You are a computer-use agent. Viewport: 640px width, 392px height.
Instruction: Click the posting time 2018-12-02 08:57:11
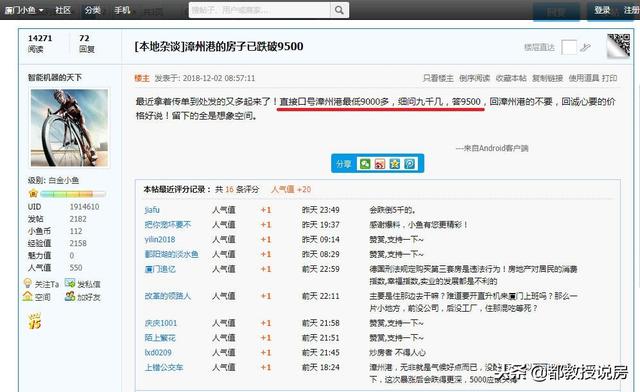click(219, 78)
